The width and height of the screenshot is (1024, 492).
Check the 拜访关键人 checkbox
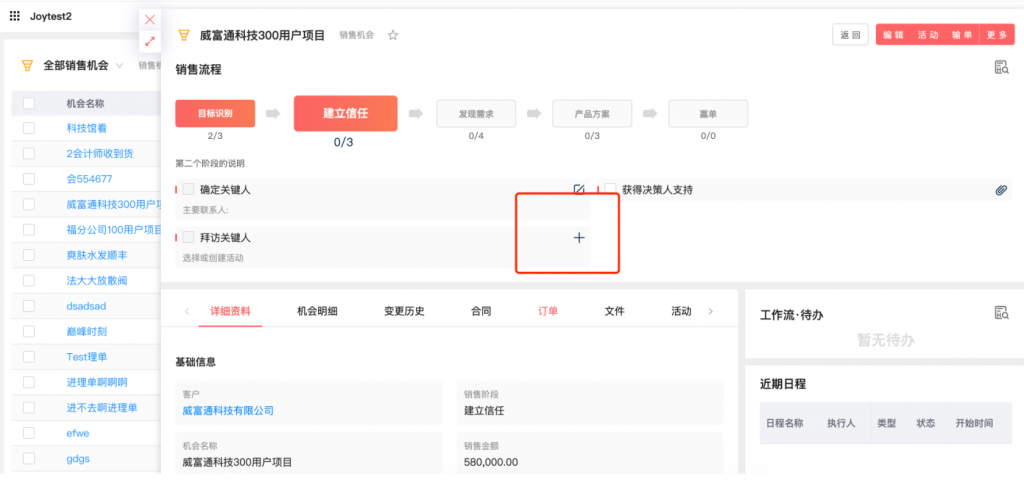point(189,238)
